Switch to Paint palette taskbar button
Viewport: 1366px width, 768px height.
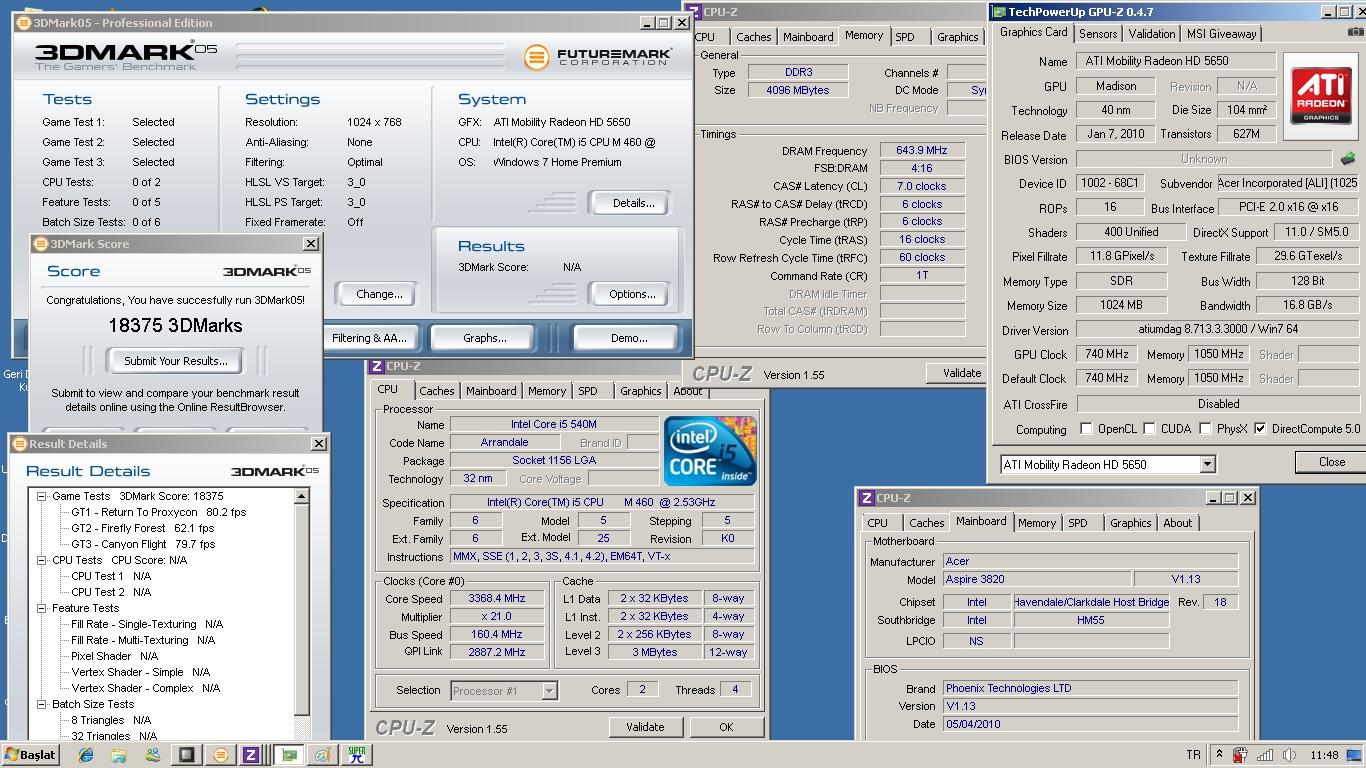tap(322, 755)
